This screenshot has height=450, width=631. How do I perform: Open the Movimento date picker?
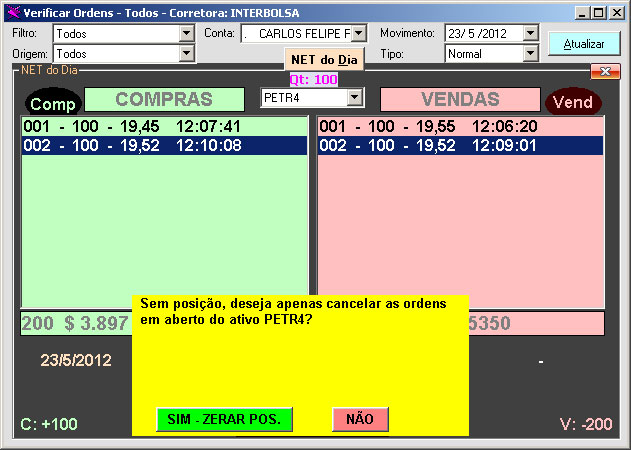pyautogui.click(x=530, y=33)
